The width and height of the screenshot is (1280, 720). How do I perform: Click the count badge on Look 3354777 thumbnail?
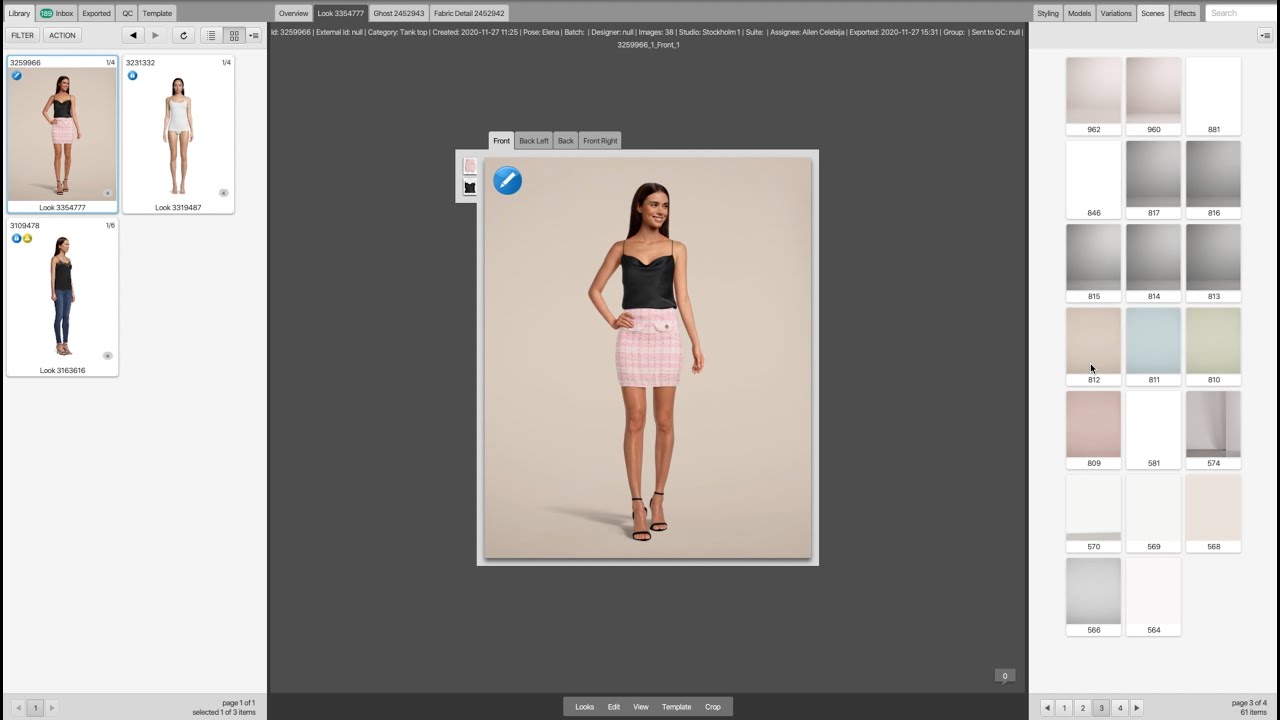(108, 193)
